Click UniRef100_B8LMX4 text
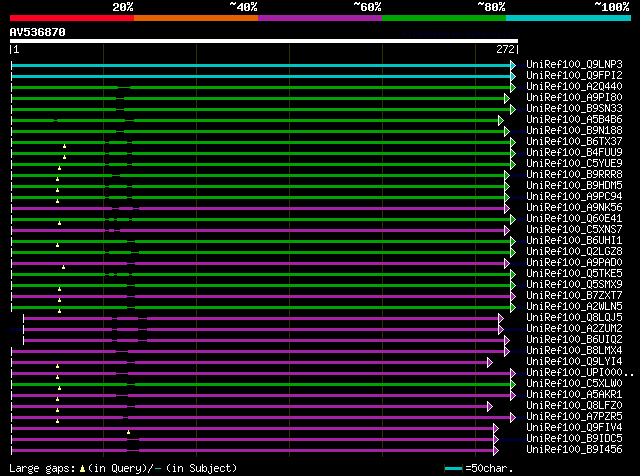The width and height of the screenshot is (640, 476). (574, 351)
